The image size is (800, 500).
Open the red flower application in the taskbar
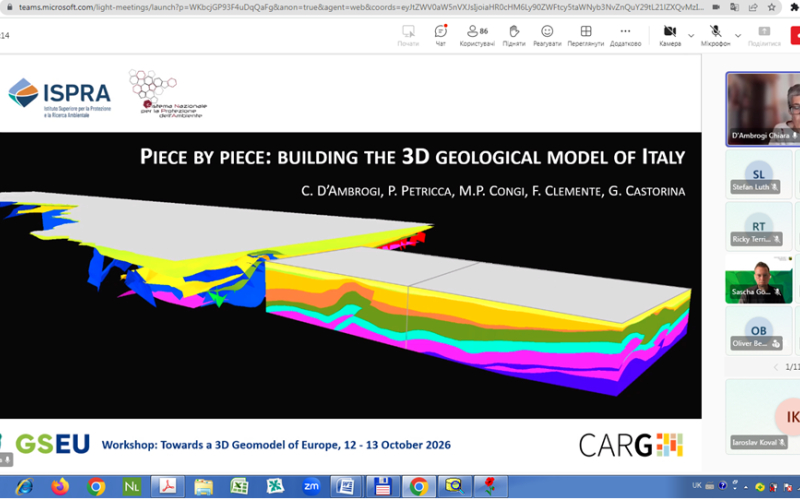490,487
